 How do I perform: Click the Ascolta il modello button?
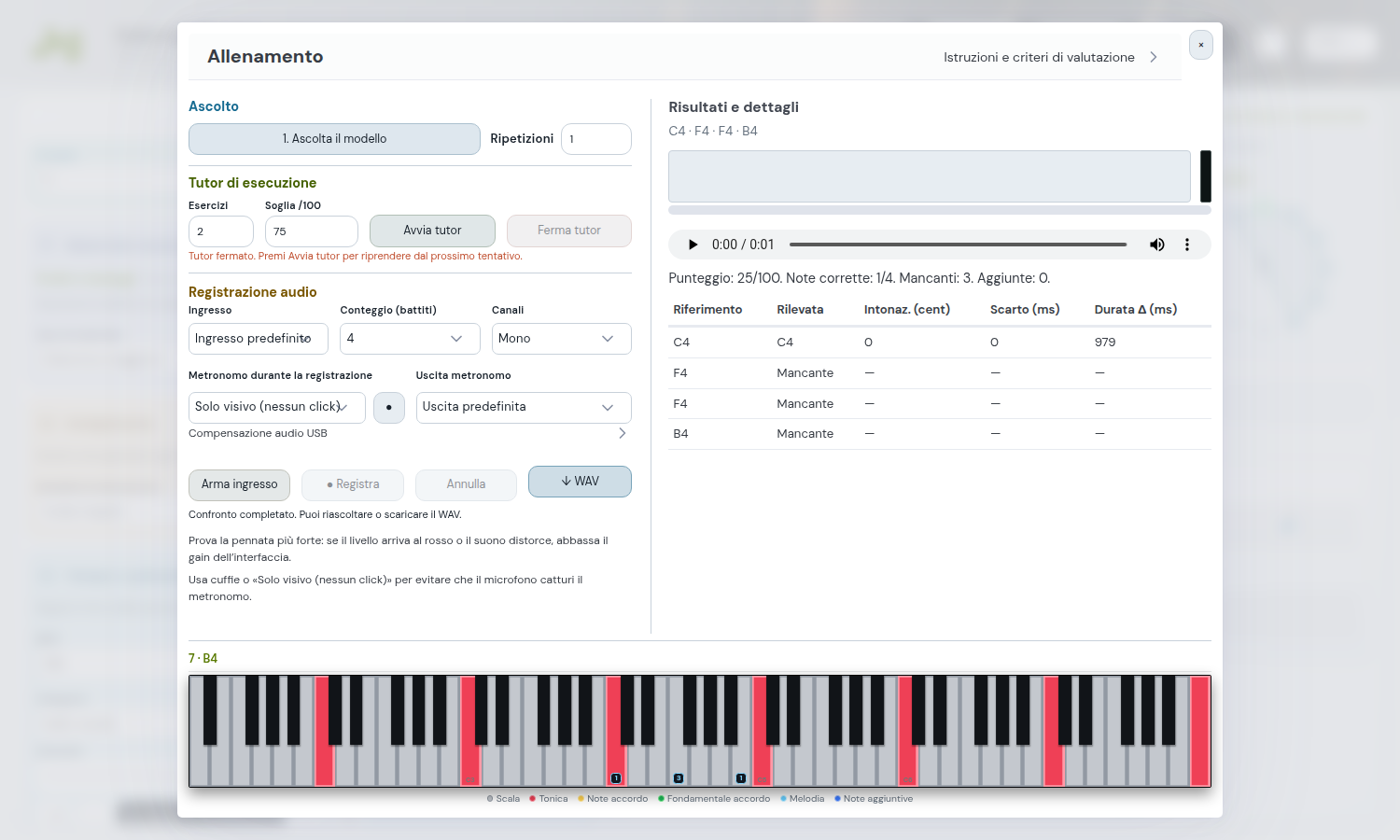[334, 139]
